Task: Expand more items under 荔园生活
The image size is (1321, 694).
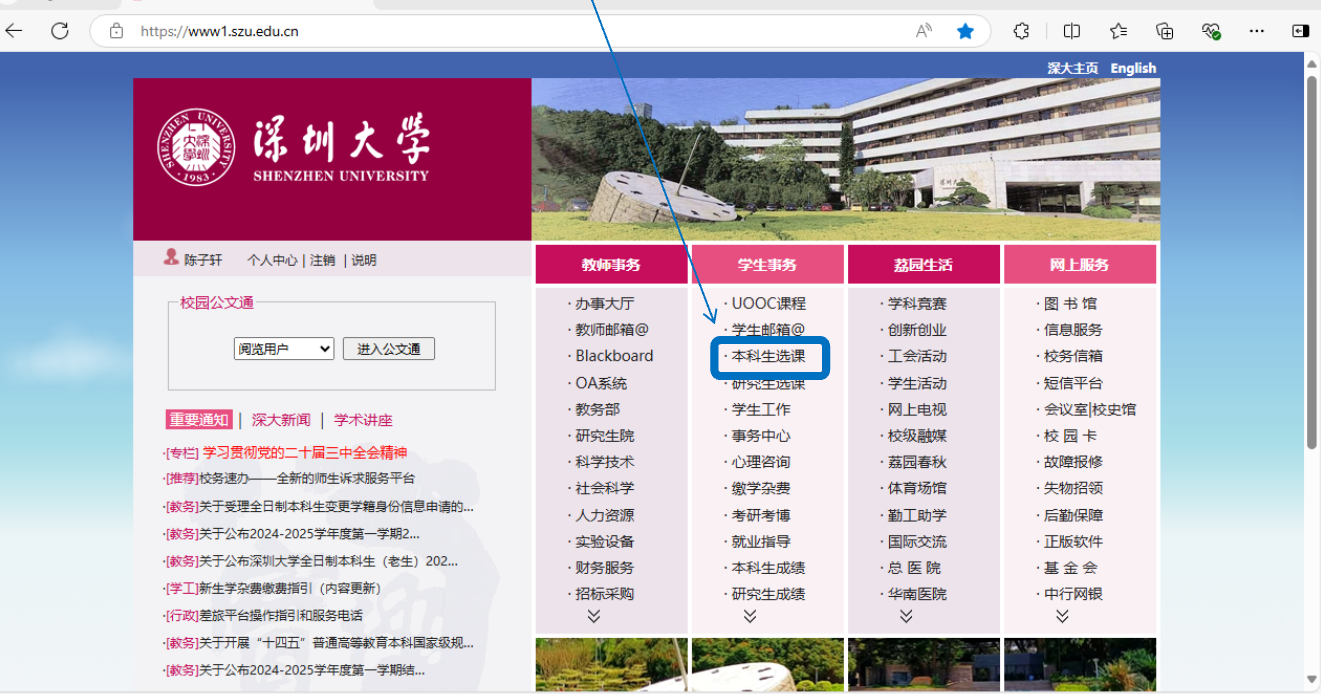Action: point(906,617)
